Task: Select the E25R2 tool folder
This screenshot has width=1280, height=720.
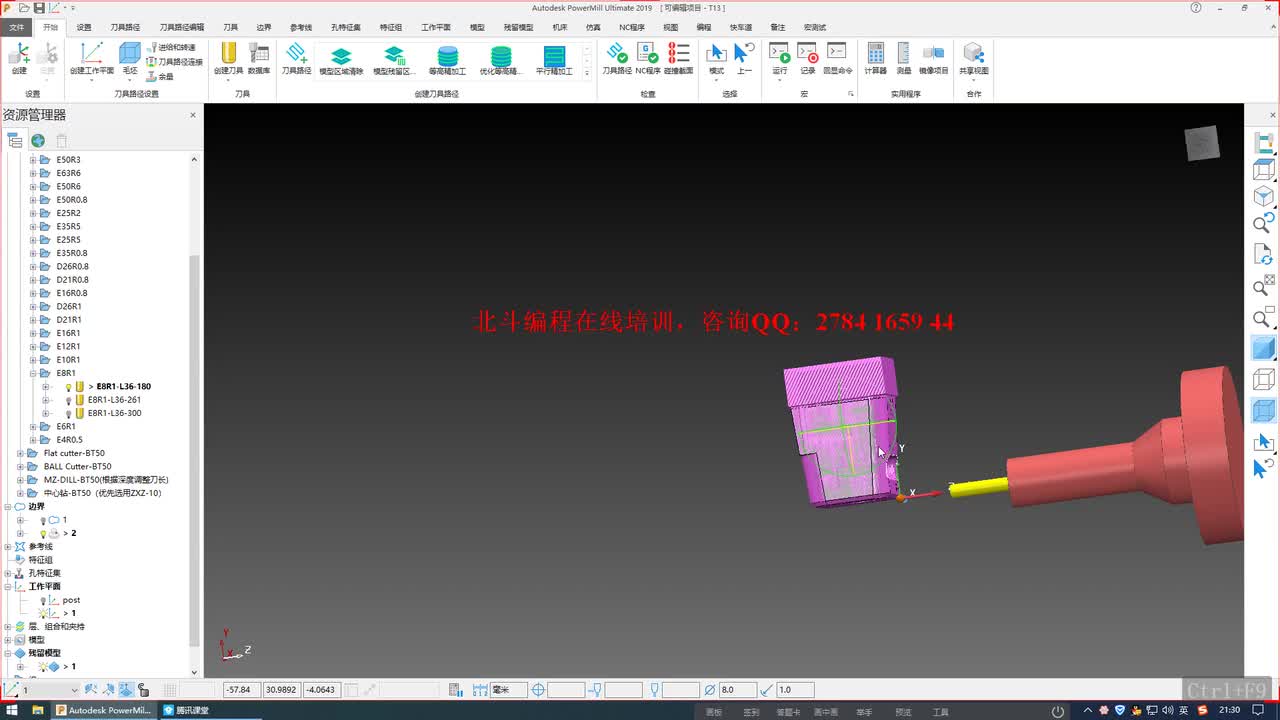Action: (68, 213)
